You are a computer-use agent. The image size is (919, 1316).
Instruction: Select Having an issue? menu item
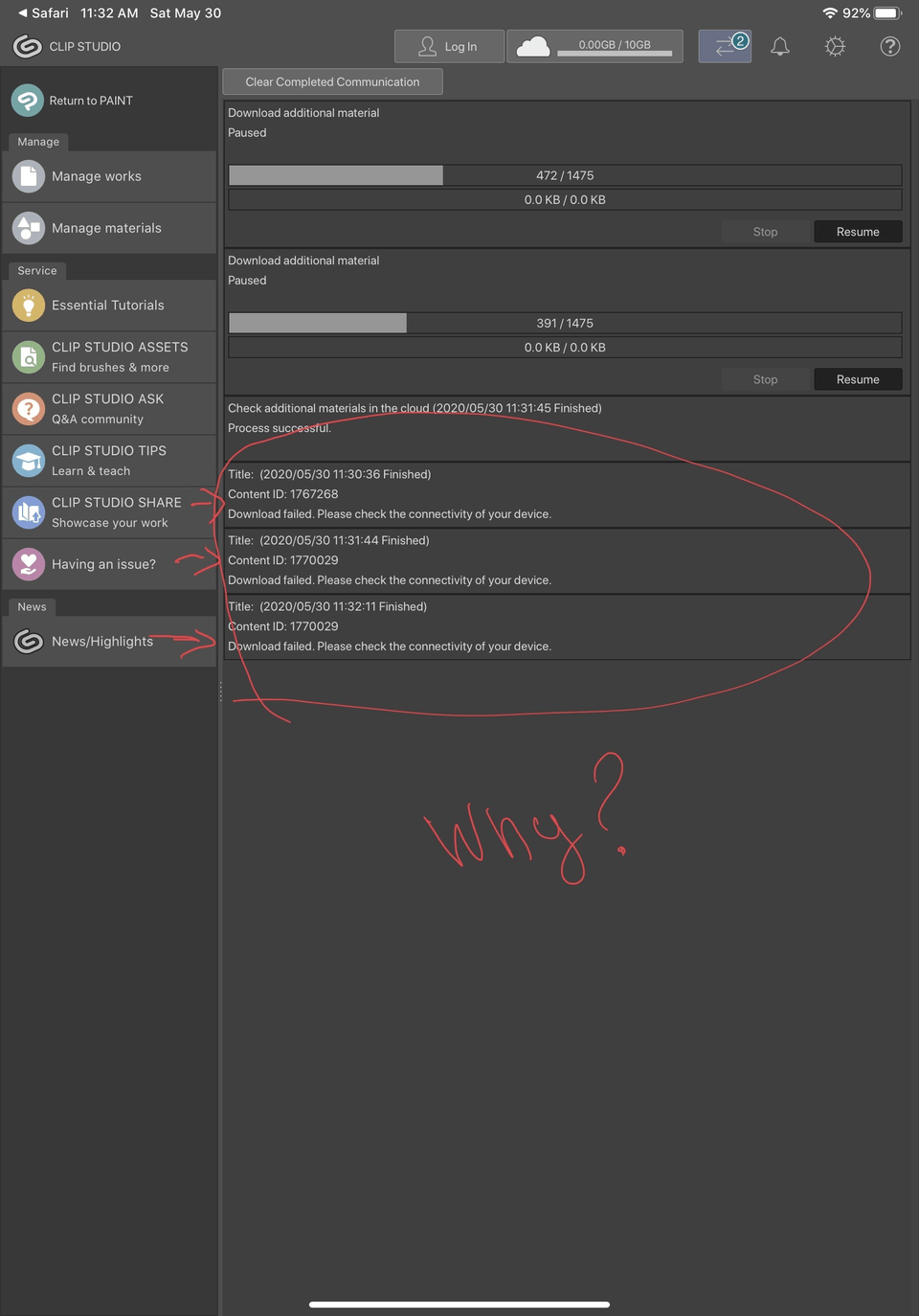[109, 564]
